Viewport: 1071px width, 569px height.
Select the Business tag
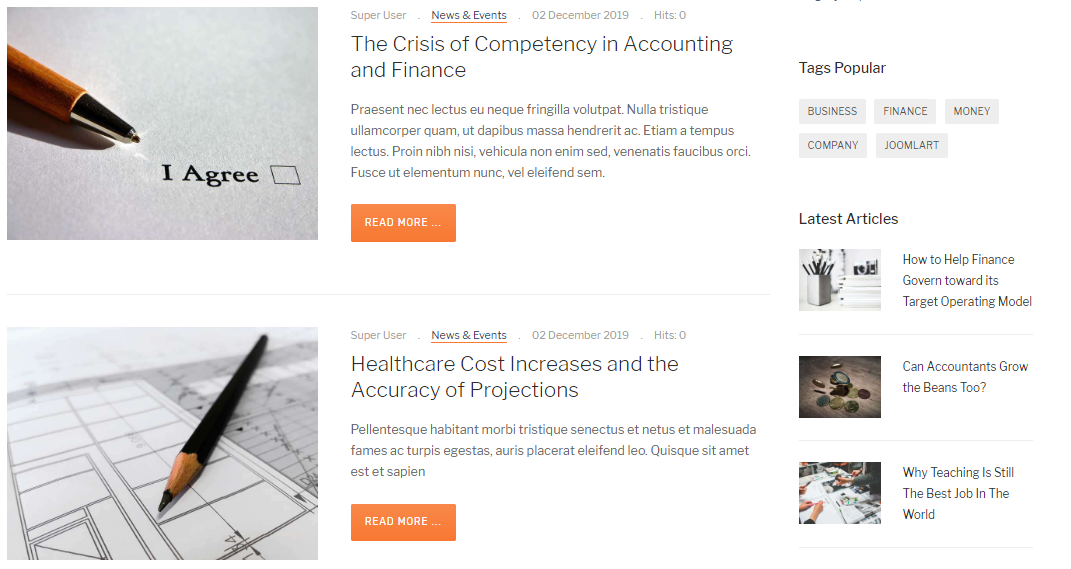(832, 112)
